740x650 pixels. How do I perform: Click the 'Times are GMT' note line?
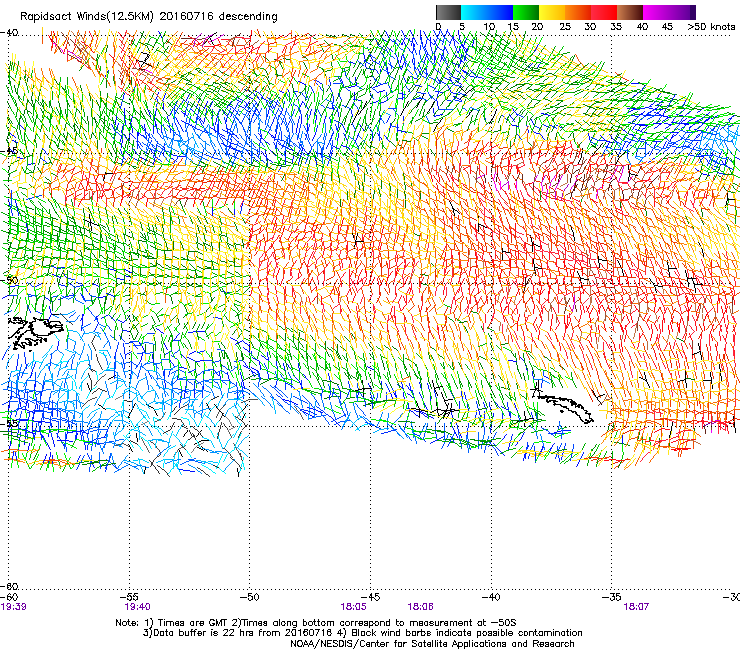(x=316, y=623)
